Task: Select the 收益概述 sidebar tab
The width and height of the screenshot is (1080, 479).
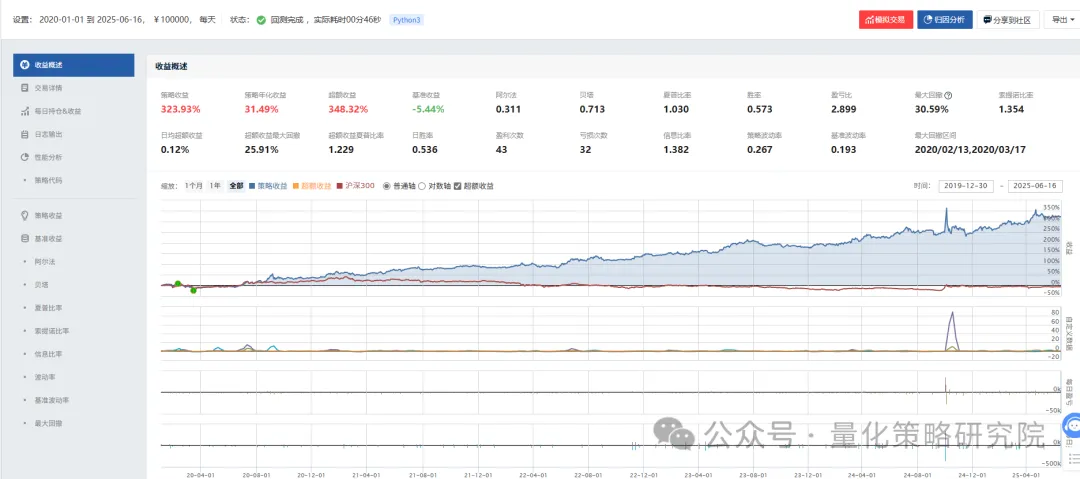Action: pos(74,65)
